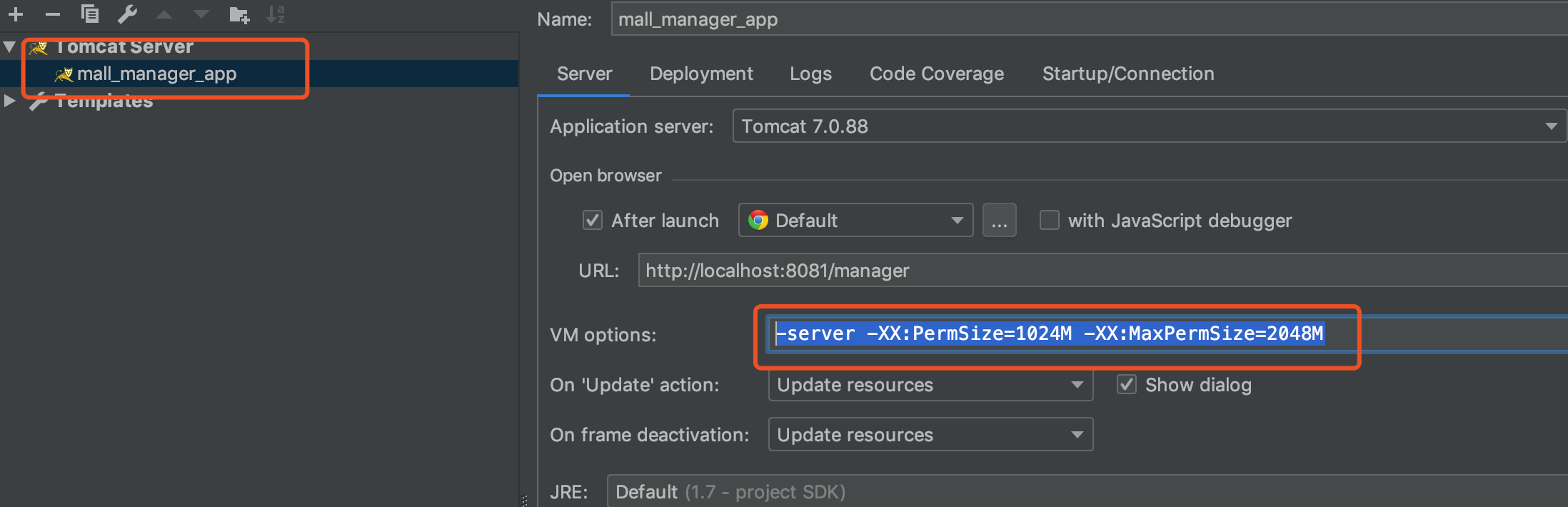Click the browse ellipsis button next to browser
This screenshot has height=507, width=1568.
click(x=999, y=220)
